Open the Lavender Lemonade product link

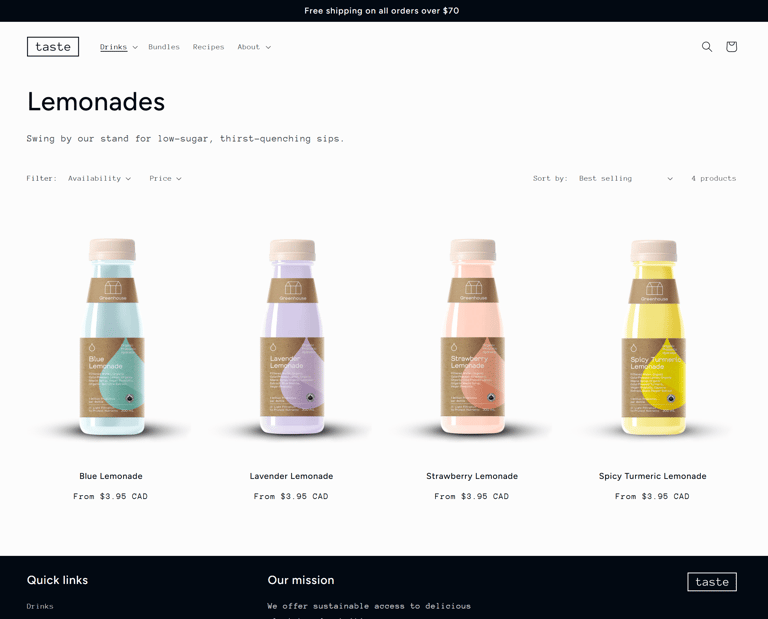(291, 476)
